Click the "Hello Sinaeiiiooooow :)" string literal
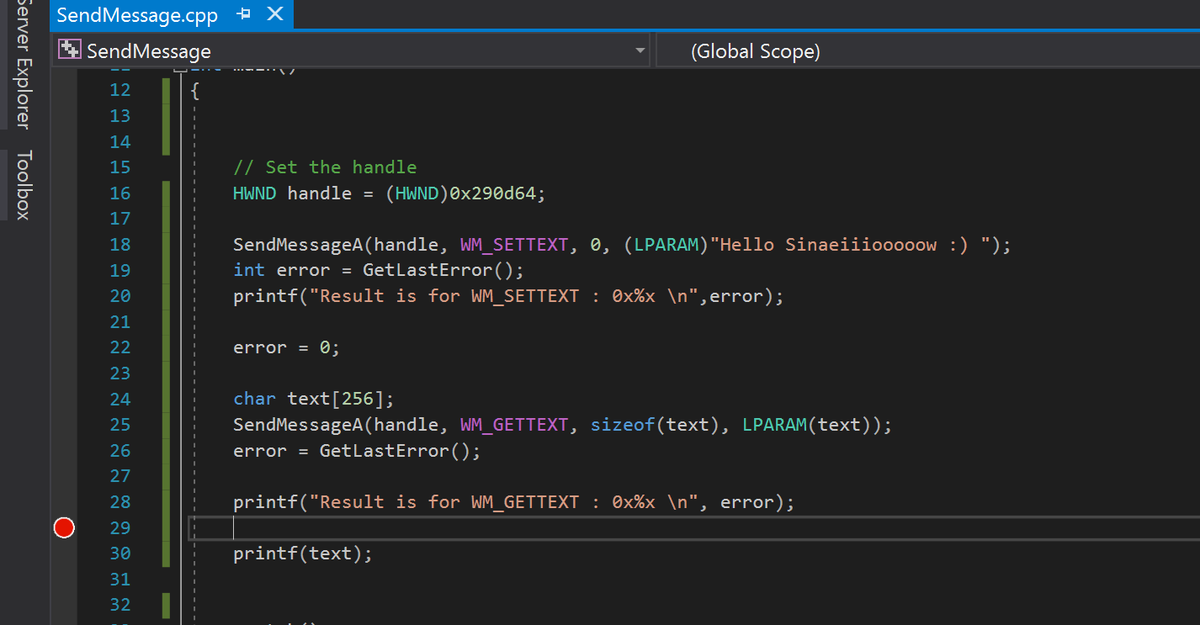The height and width of the screenshot is (625, 1200). tap(850, 245)
